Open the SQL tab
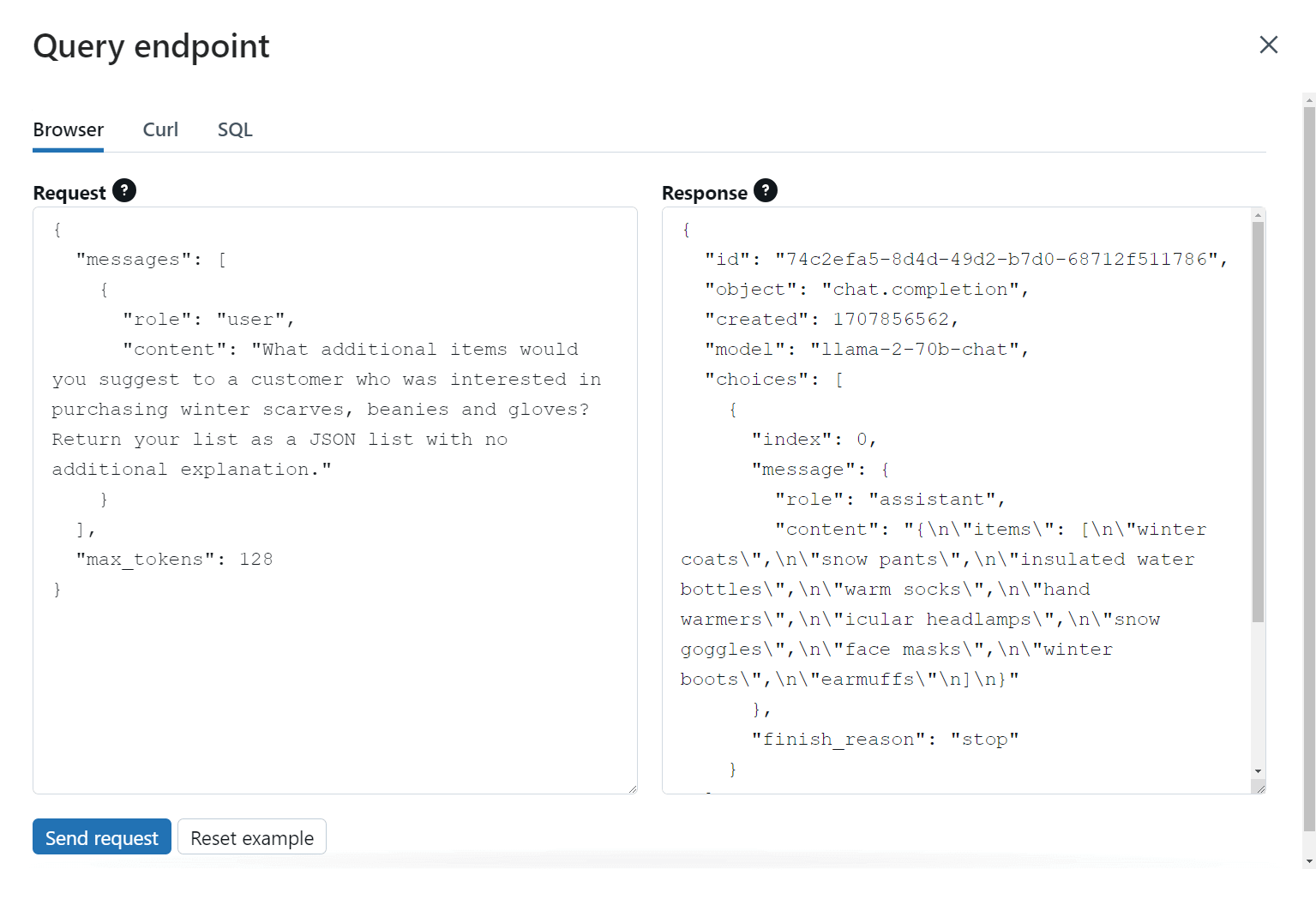1316x899 pixels. [x=235, y=129]
